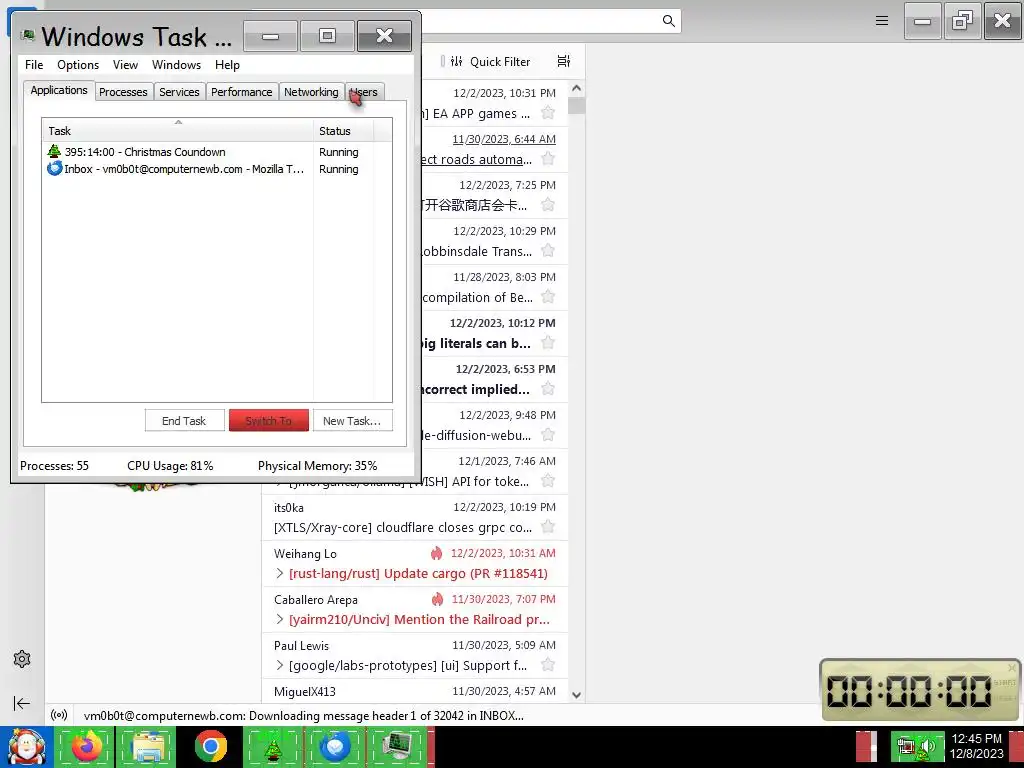
Task: Click the Thunderbird icon in the Inbox task row
Action: point(54,168)
